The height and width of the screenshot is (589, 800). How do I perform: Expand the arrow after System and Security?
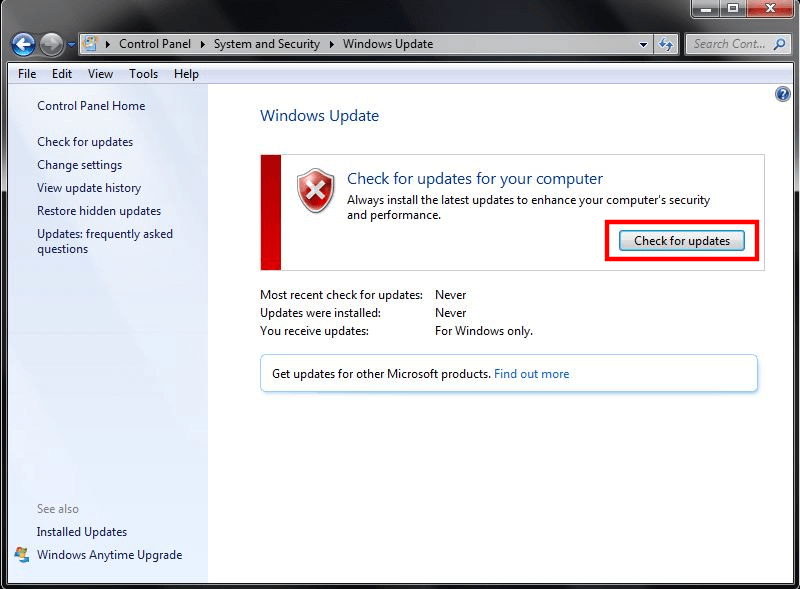tap(332, 44)
